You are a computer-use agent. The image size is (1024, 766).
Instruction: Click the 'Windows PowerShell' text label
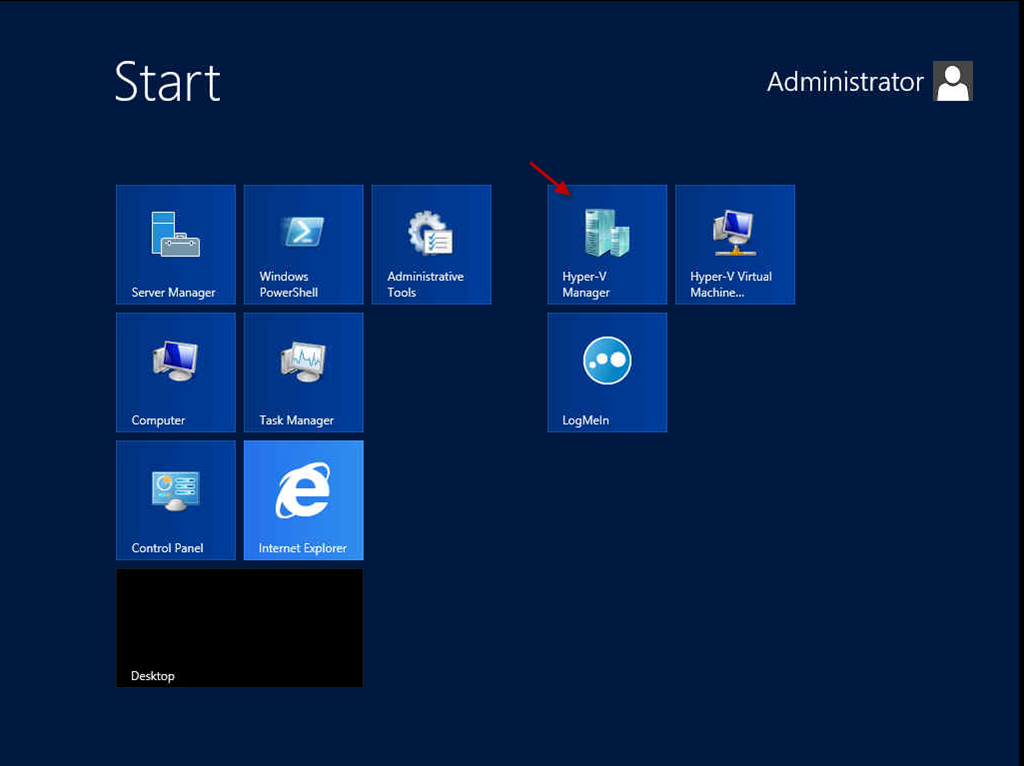(x=288, y=285)
